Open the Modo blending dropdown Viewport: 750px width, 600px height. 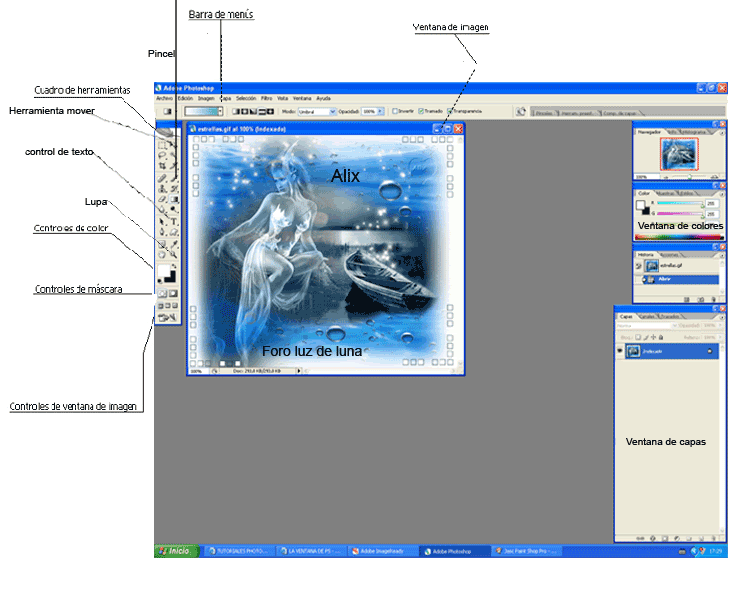click(332, 111)
